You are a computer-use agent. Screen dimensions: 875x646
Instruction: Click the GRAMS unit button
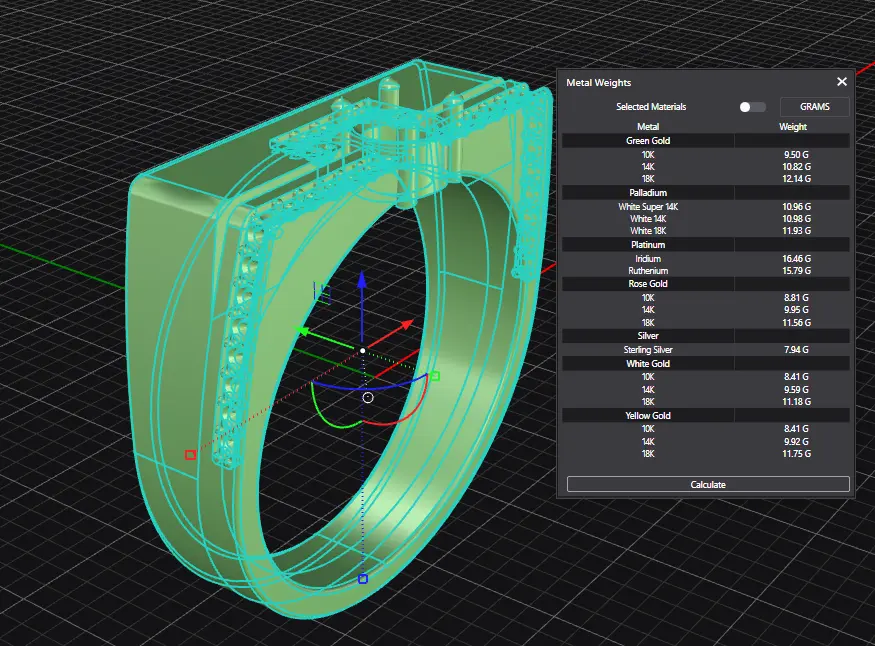814,107
